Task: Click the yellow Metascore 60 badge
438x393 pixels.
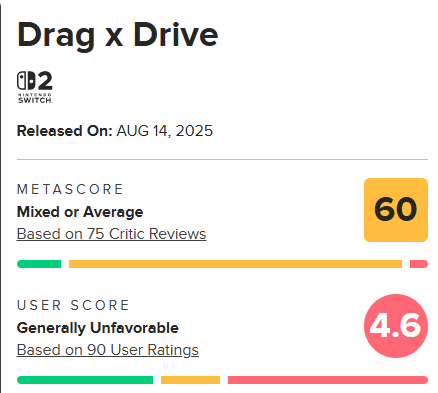Action: 396,210
